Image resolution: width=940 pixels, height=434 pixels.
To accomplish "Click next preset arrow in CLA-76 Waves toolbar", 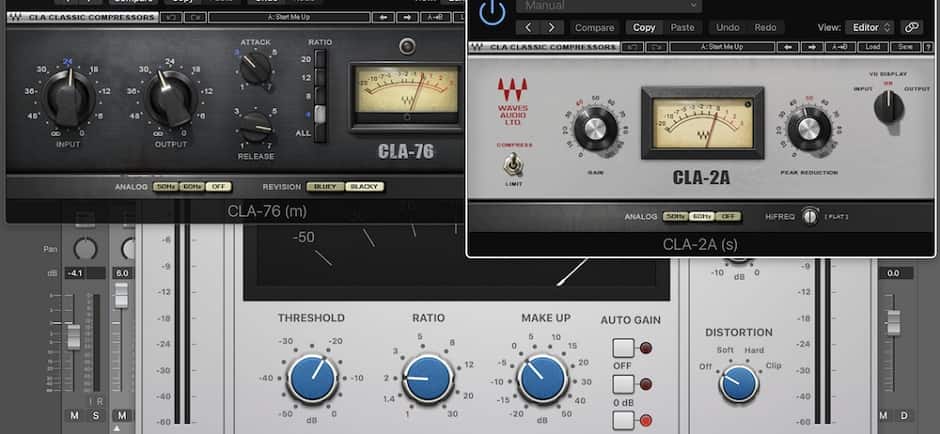I will (x=406, y=17).
